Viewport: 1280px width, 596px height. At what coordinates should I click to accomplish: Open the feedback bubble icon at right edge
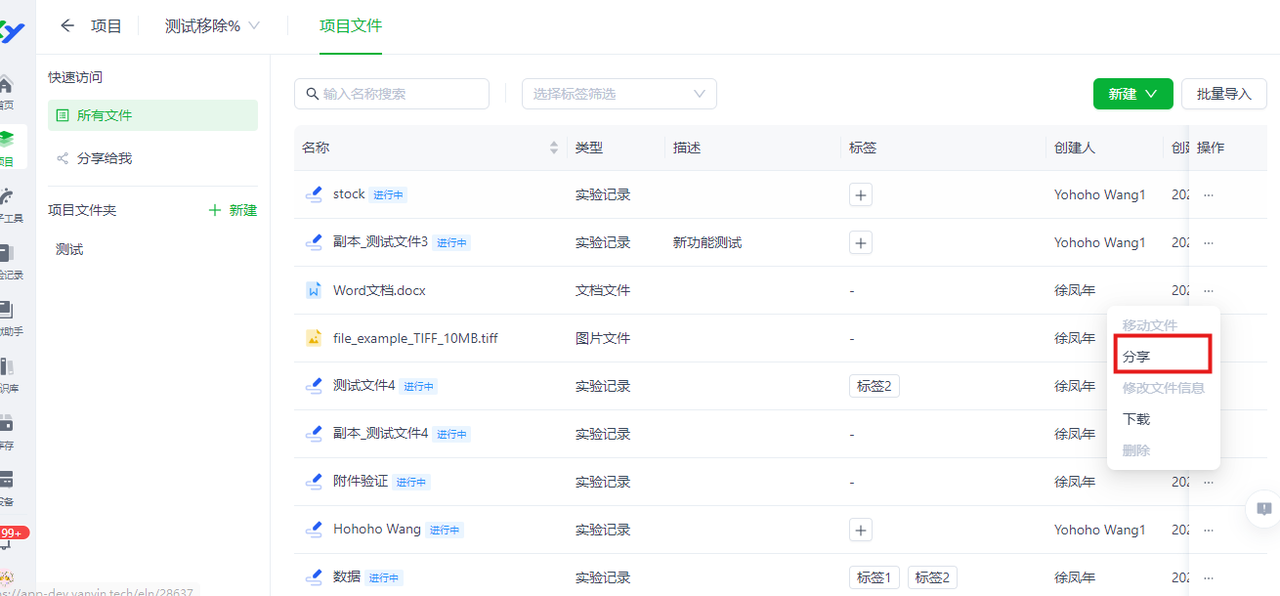click(1263, 508)
